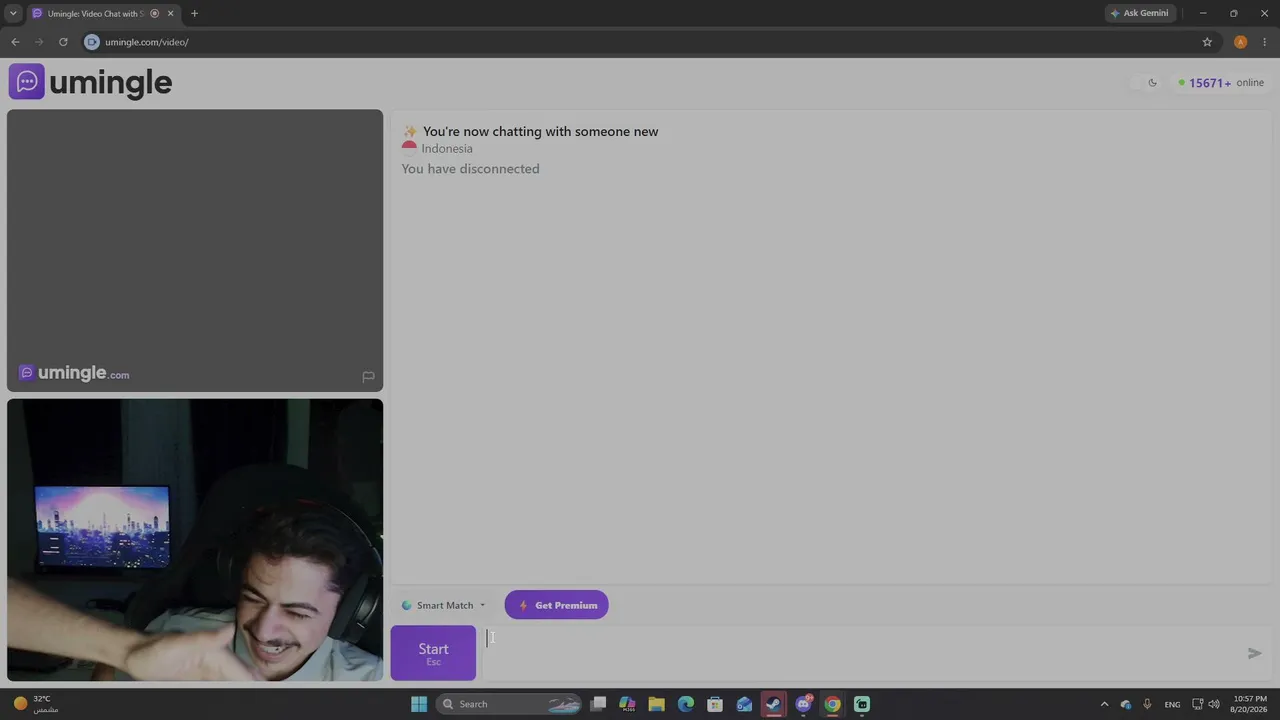Click the Indonesia country label
Screen dimensions: 1280x720
(x=447, y=149)
